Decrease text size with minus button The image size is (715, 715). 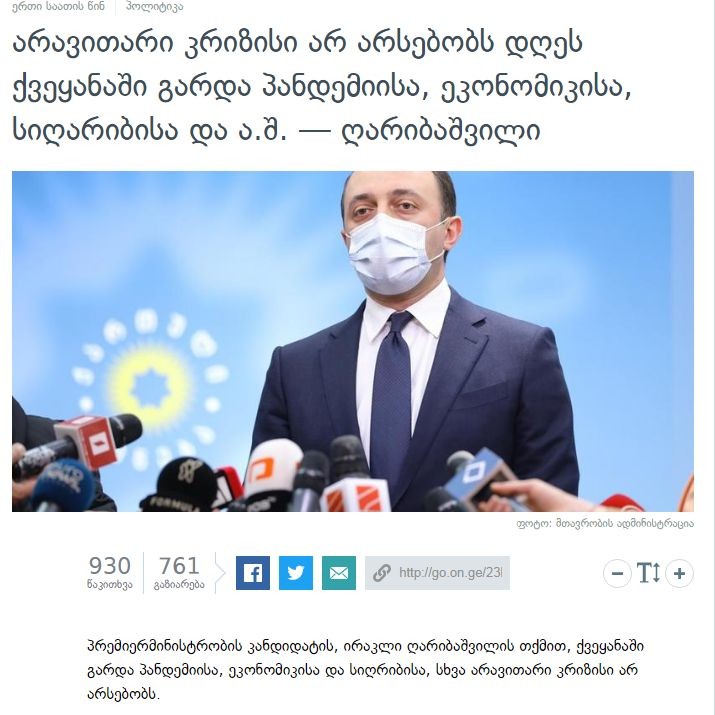coord(617,573)
